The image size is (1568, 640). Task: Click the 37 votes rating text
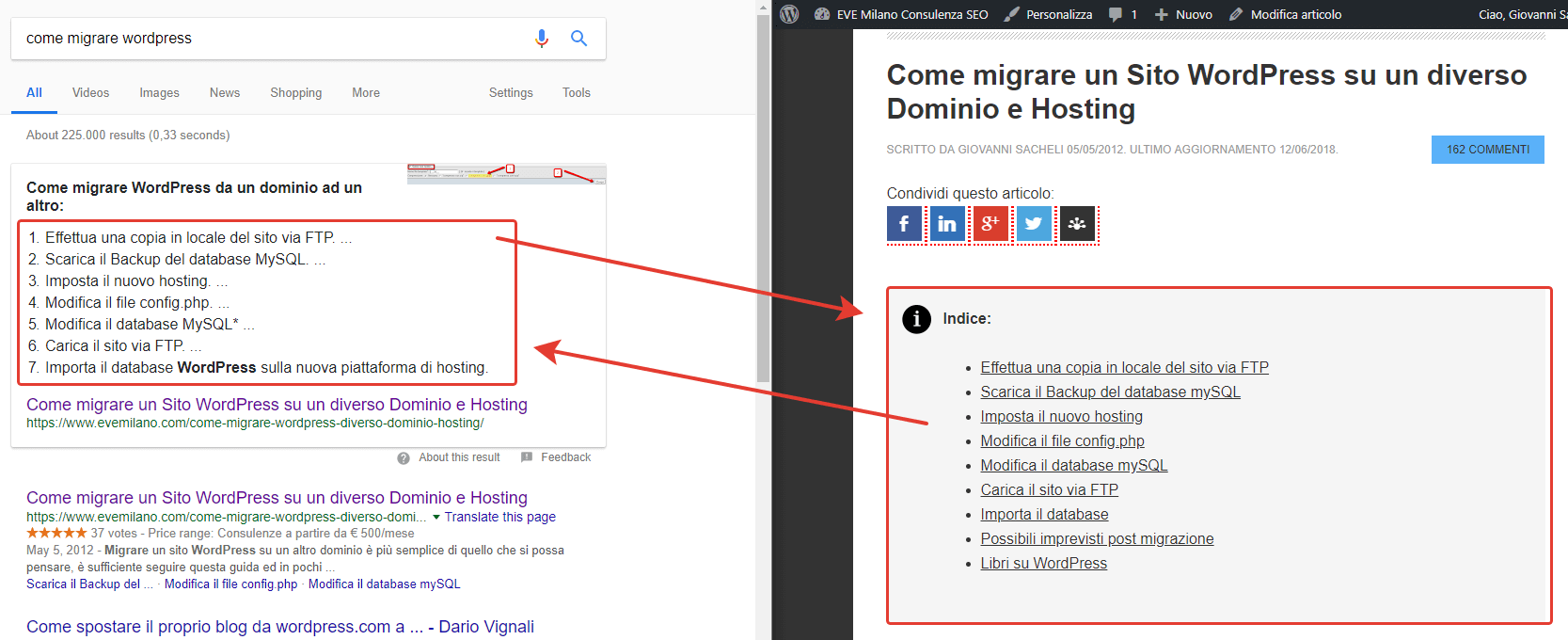[114, 533]
